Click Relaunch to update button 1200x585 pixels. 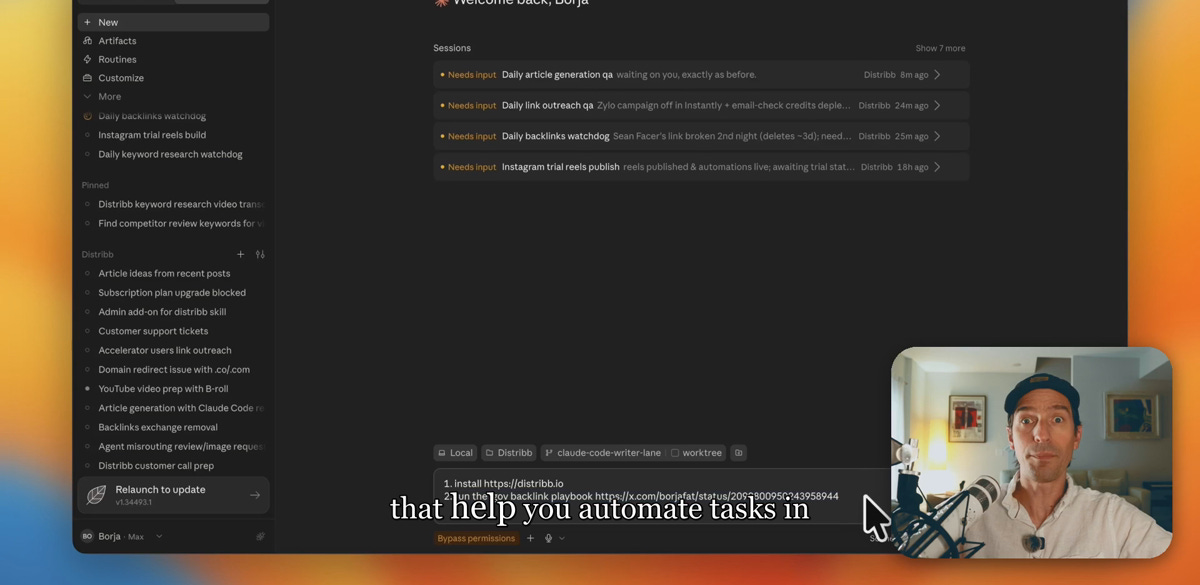tap(173, 495)
